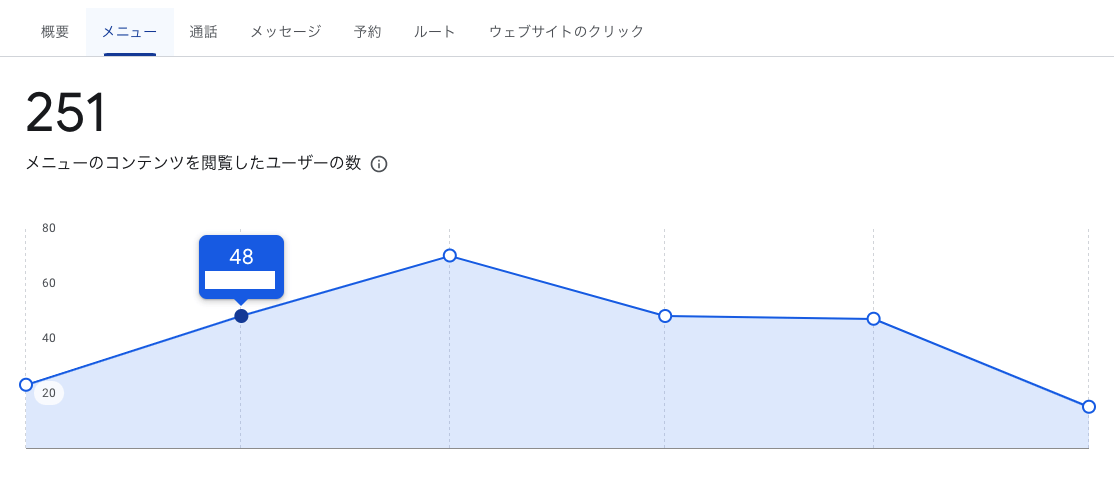1114x489 pixels.
Task: Open the ウェブサイトのクリック tab
Action: coord(566,31)
